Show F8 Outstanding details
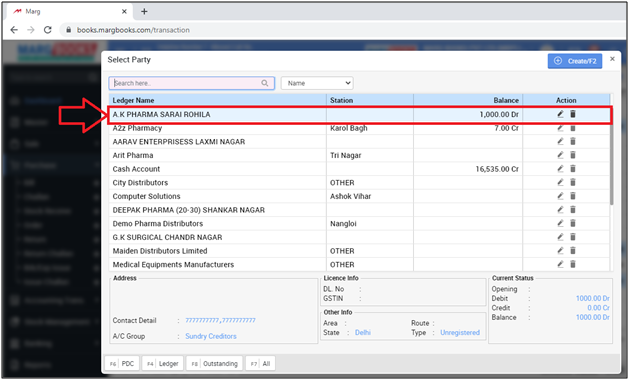 pyautogui.click(x=215, y=364)
